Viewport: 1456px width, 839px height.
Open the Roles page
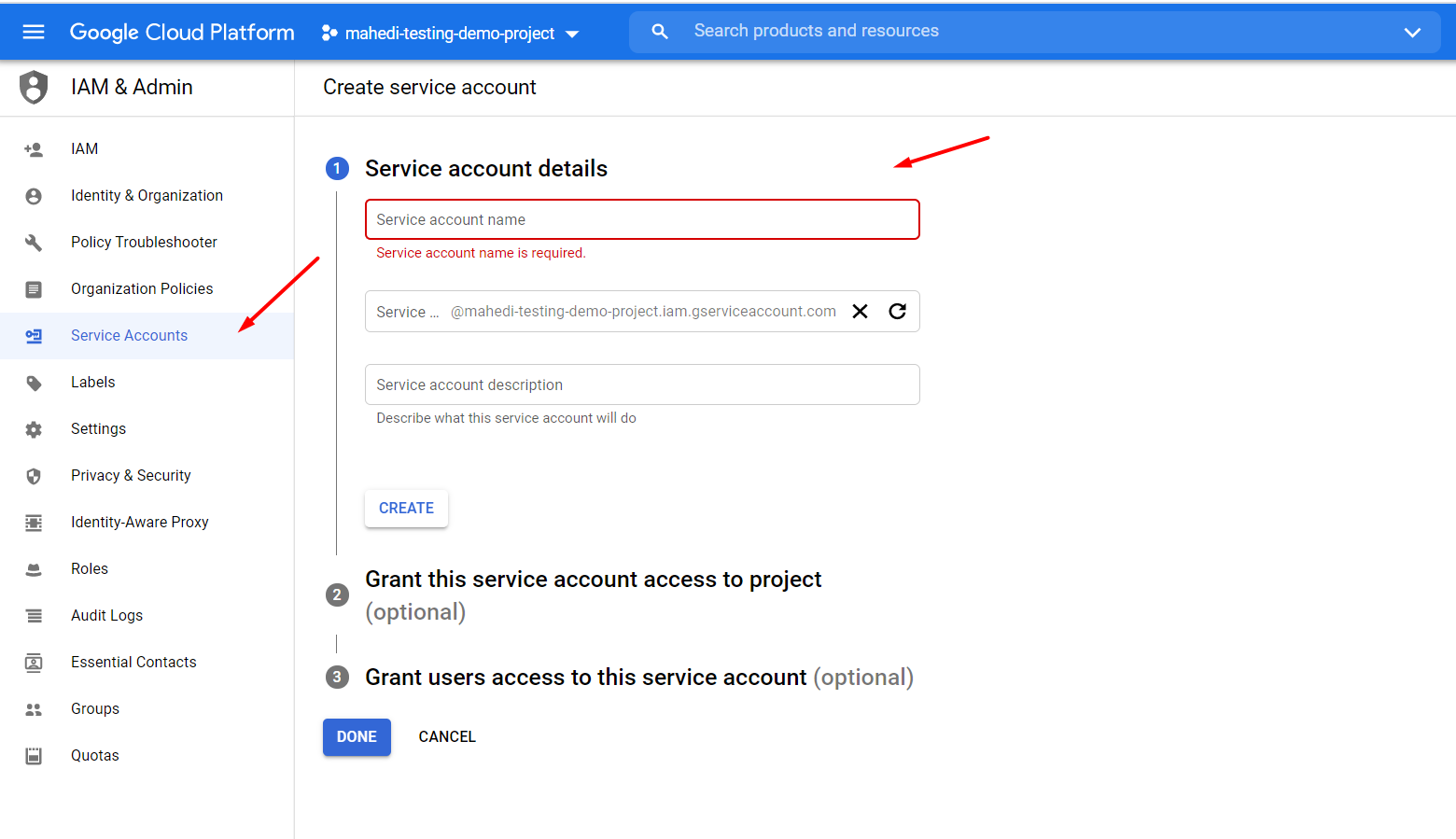pos(89,568)
